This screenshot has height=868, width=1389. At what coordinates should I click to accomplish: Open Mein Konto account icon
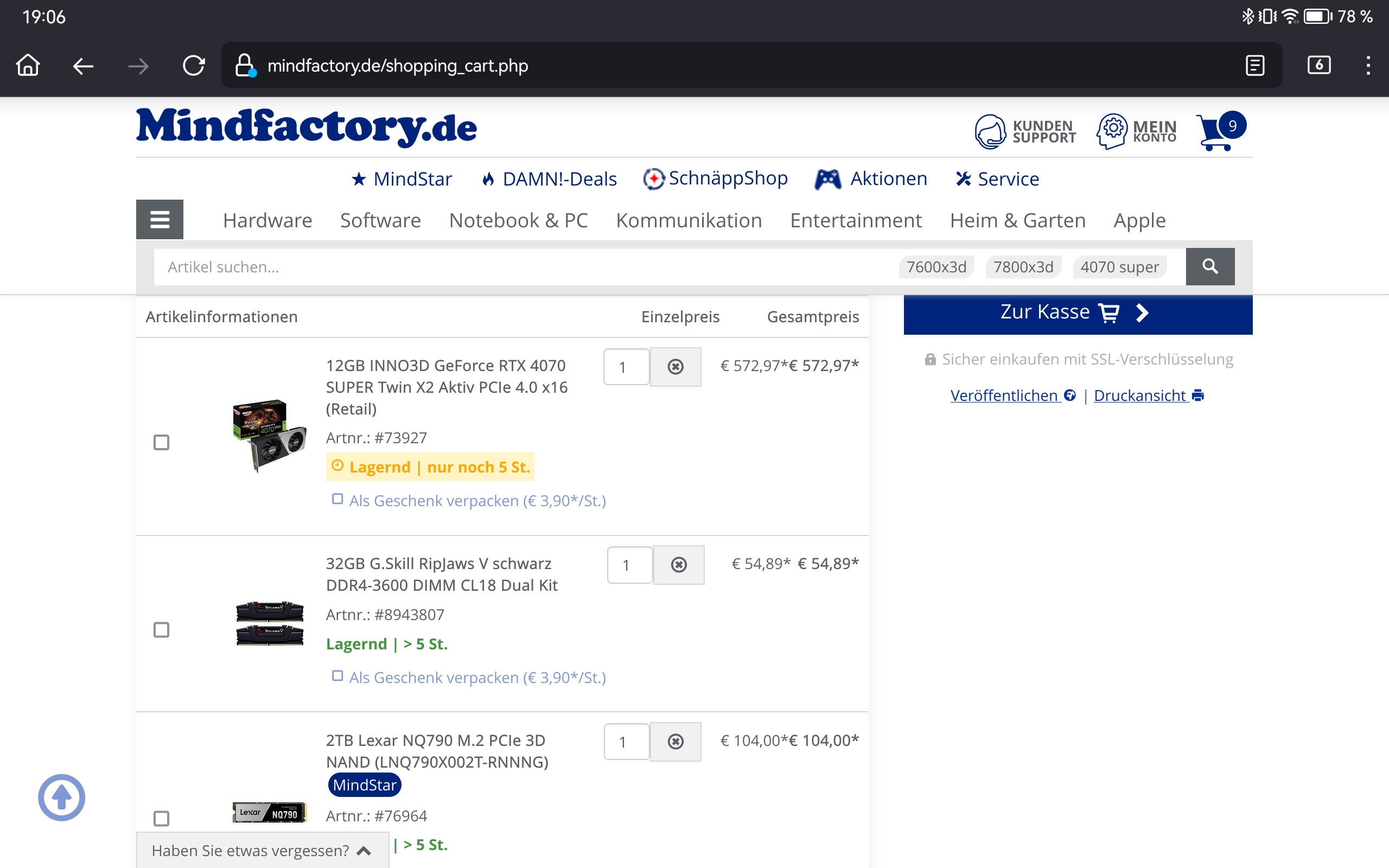[x=1111, y=131]
